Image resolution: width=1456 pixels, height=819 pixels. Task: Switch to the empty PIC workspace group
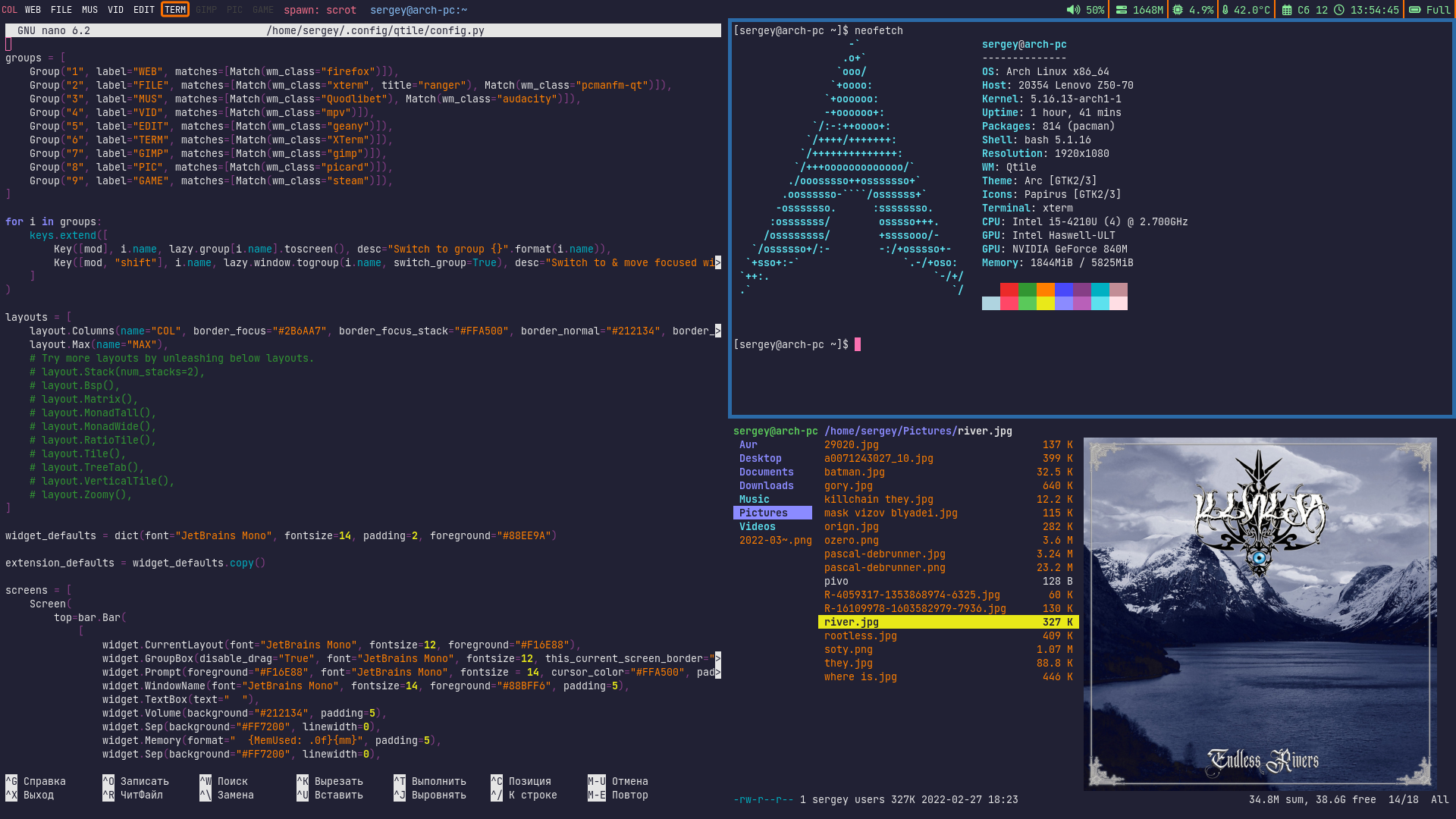click(x=235, y=10)
